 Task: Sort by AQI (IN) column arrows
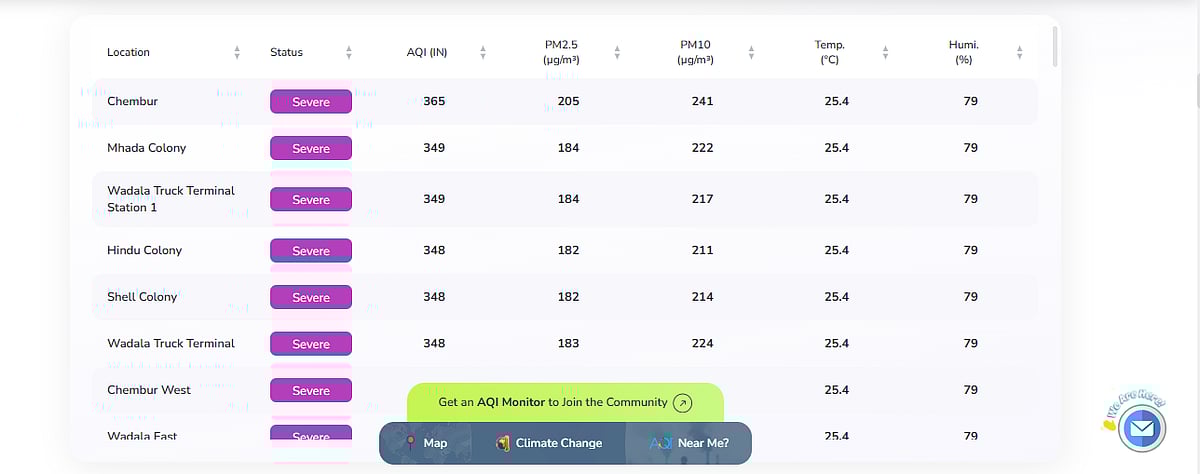click(483, 52)
